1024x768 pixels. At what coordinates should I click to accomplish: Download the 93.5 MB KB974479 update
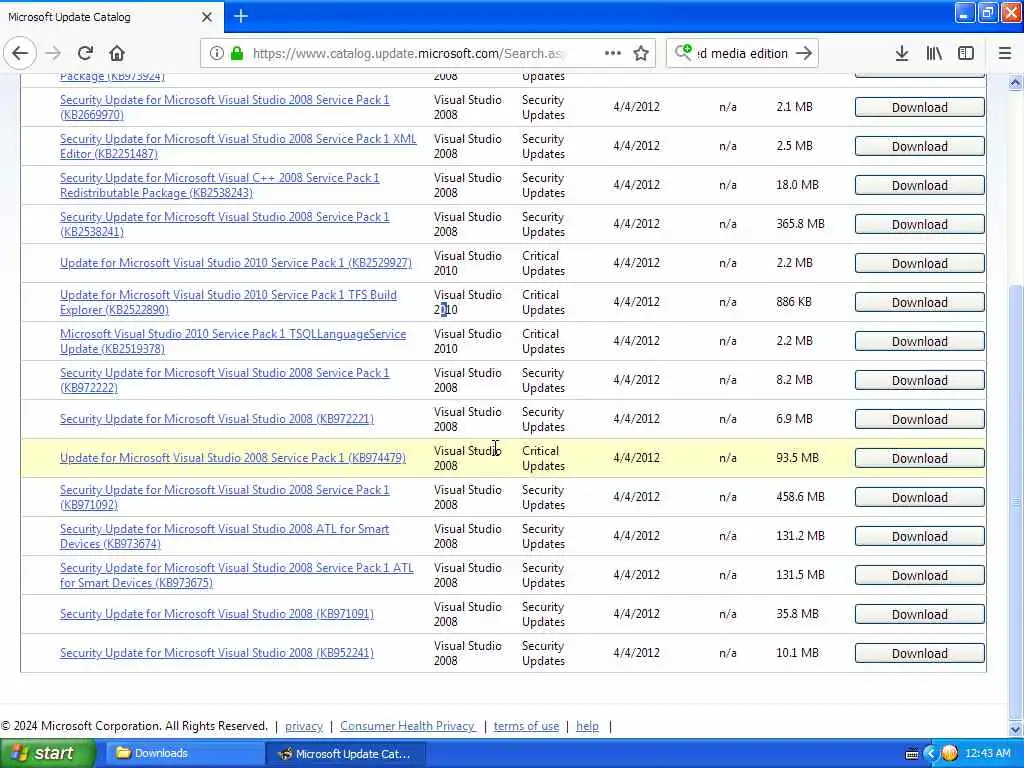coord(920,458)
